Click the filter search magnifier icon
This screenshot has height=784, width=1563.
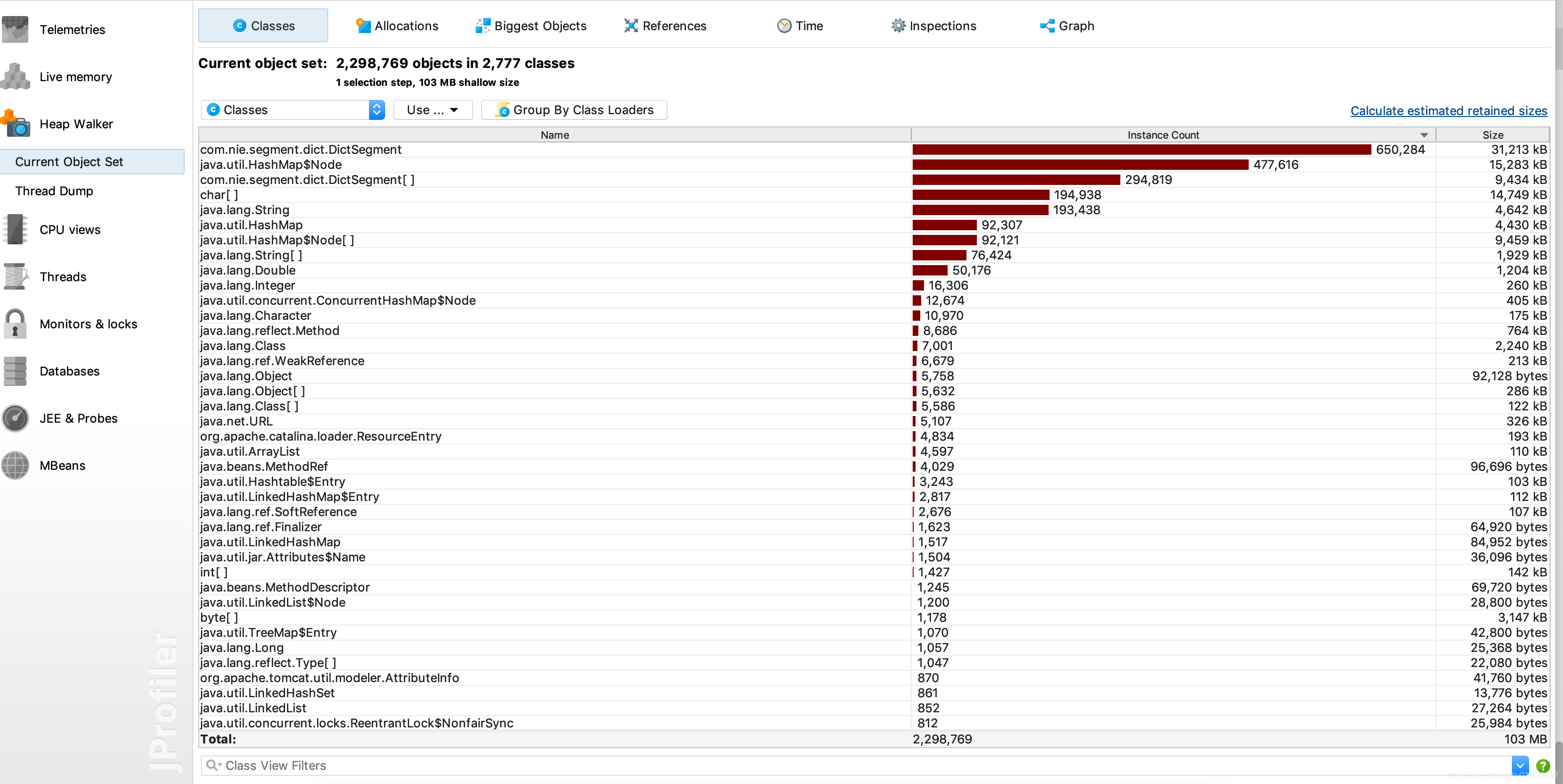coord(214,766)
